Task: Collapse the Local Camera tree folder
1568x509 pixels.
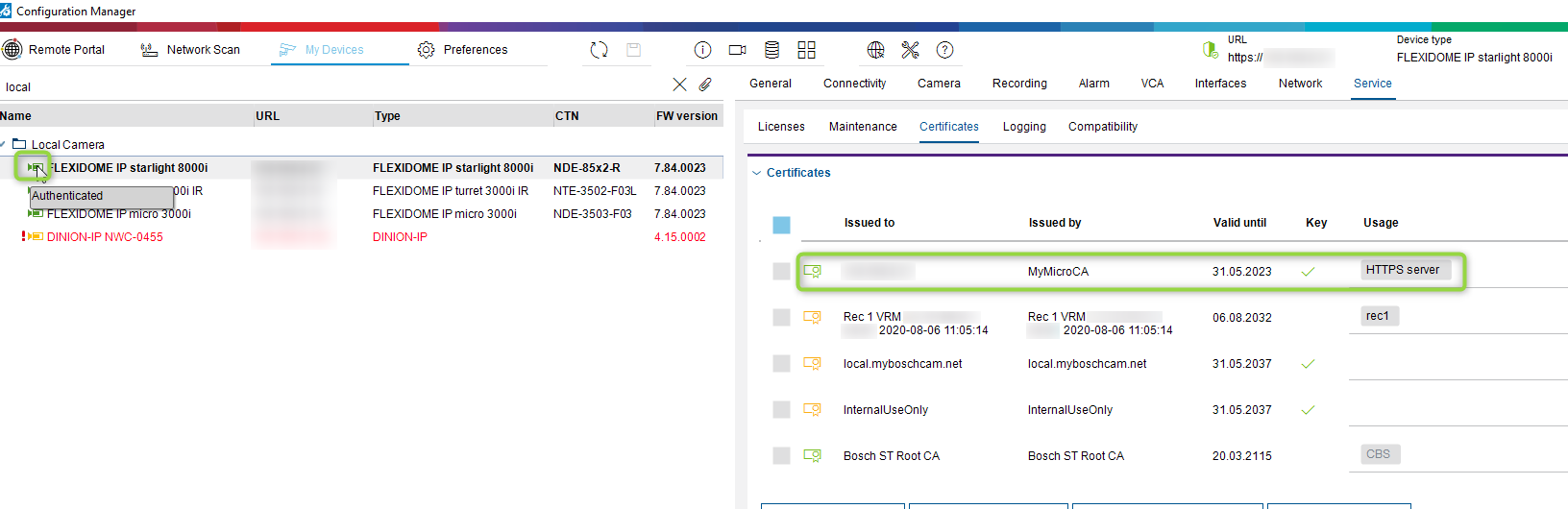Action: (x=4, y=145)
